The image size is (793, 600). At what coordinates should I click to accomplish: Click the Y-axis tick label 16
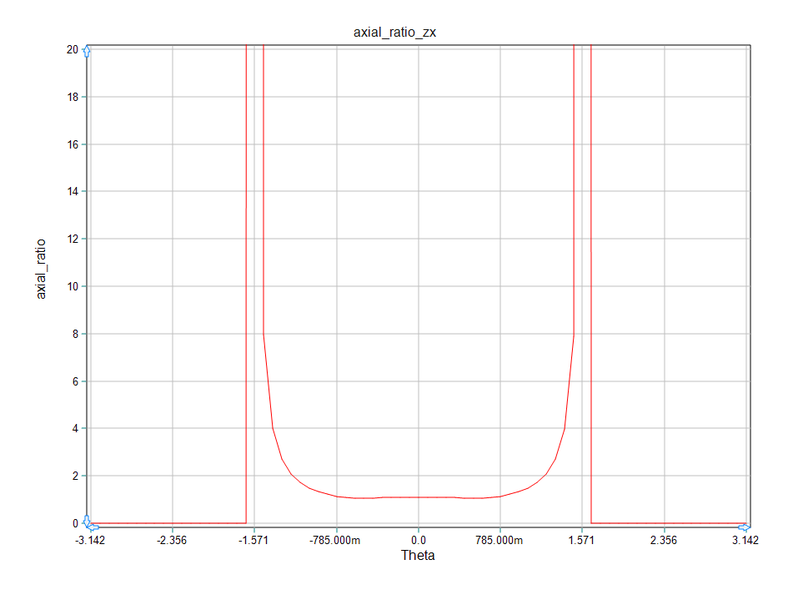pos(73,145)
